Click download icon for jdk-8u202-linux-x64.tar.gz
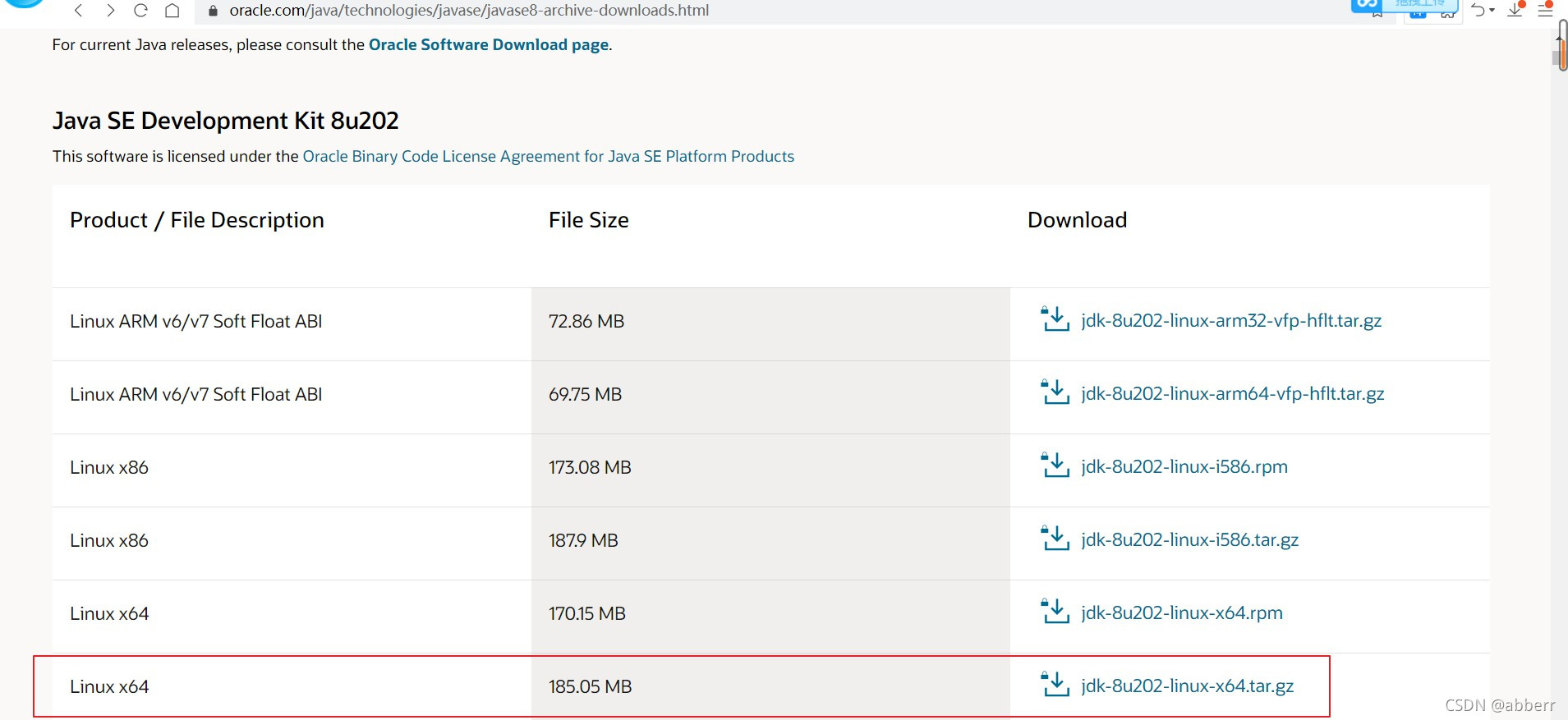The image size is (1568, 720). (1055, 685)
